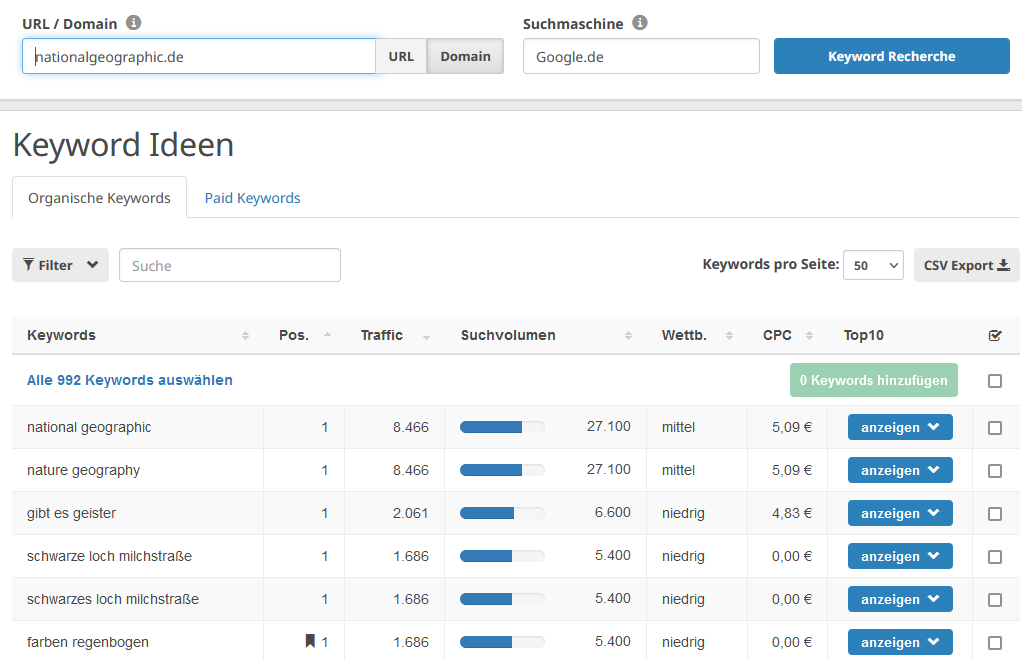Screen dimensions: 1022x660
Task: Click the Top10 column header
Action: [x=864, y=336]
